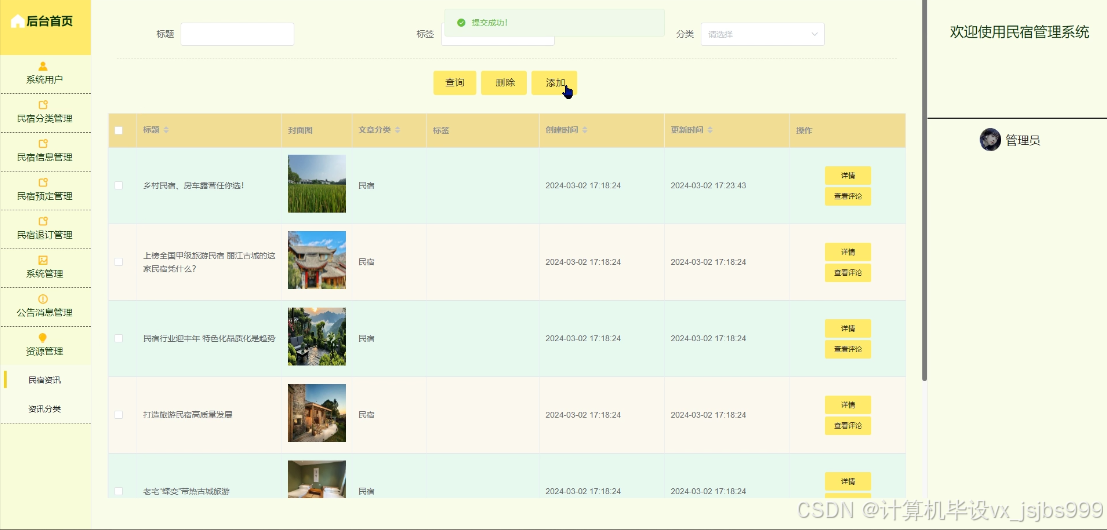This screenshot has height=530, width=1107.
Task: Sort the table by 标题 column arrows
Action: tap(166, 130)
